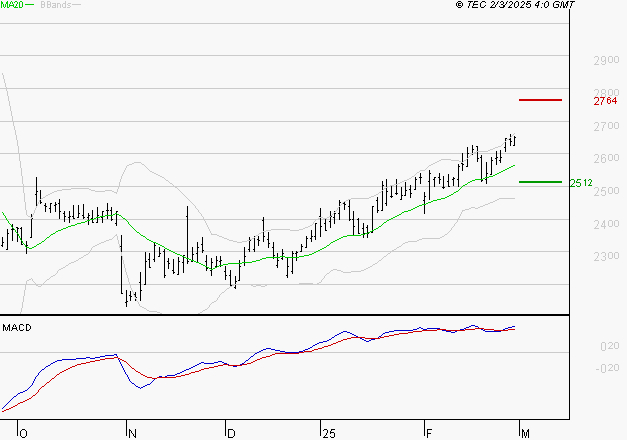The image size is (627, 440).
Task: Click the O month marker on time axis
Action: pos(24,434)
